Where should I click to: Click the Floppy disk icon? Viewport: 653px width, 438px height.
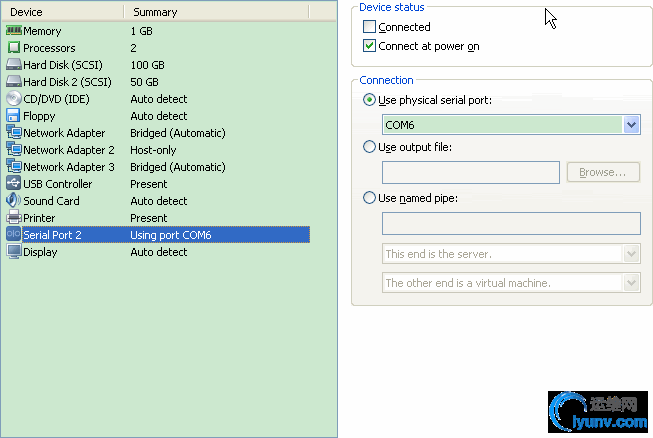pos(14,116)
